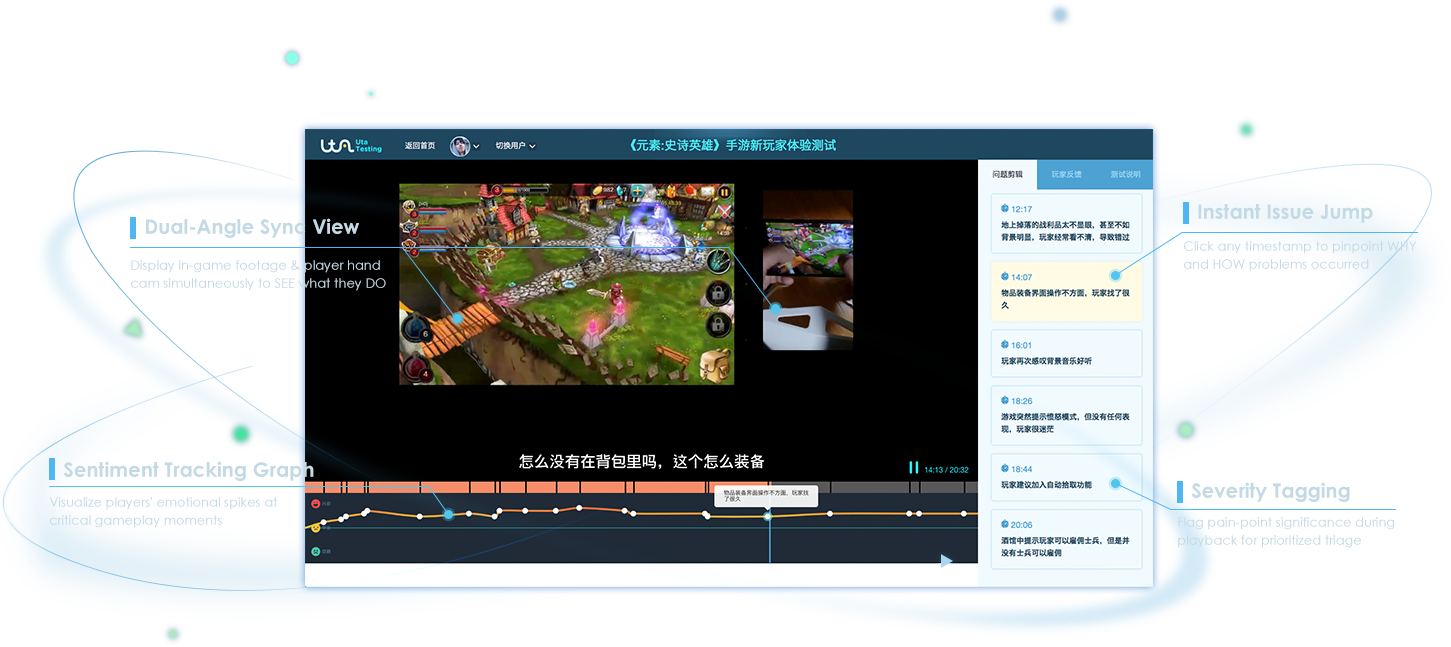Click the green negative emotion face icon

click(315, 551)
